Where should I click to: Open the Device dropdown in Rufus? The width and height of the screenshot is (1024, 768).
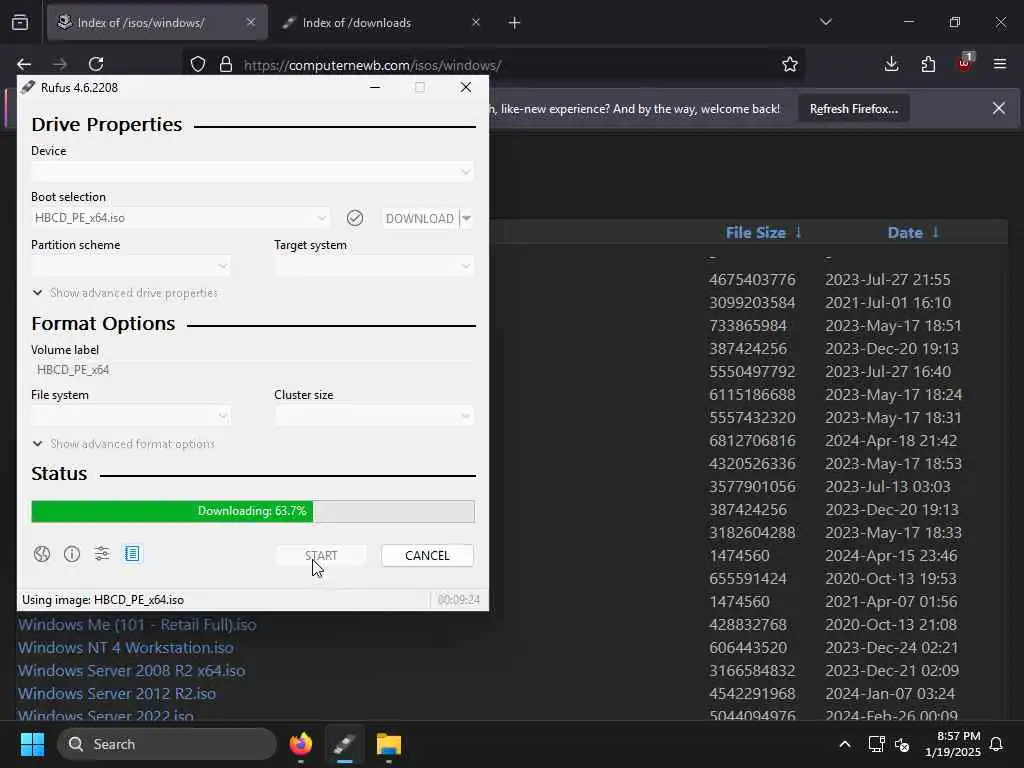click(x=252, y=172)
